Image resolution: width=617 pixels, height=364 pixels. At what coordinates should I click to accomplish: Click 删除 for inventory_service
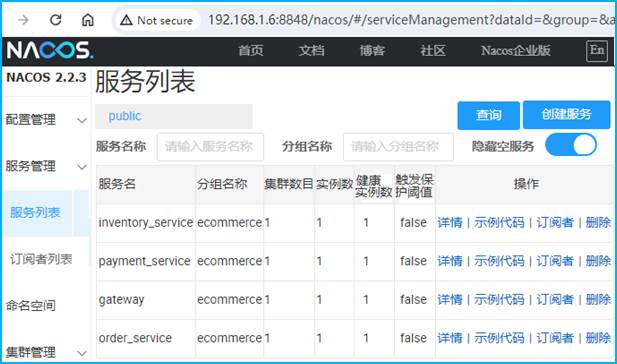coord(598,223)
